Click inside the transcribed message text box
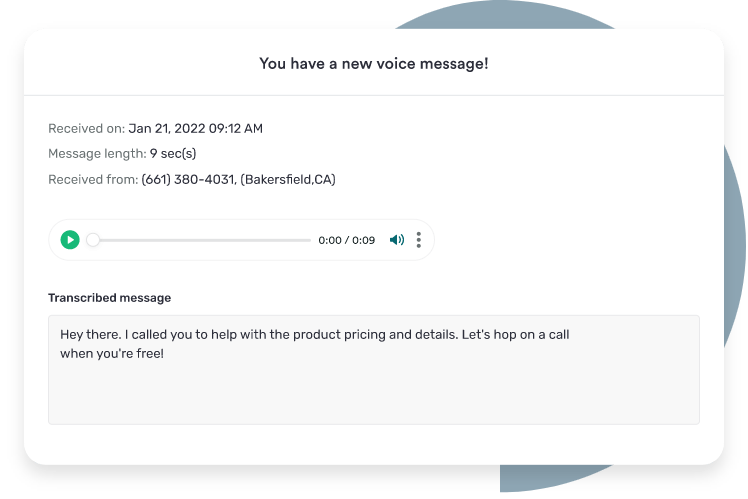This screenshot has width=748, height=499. pyautogui.click(x=374, y=370)
